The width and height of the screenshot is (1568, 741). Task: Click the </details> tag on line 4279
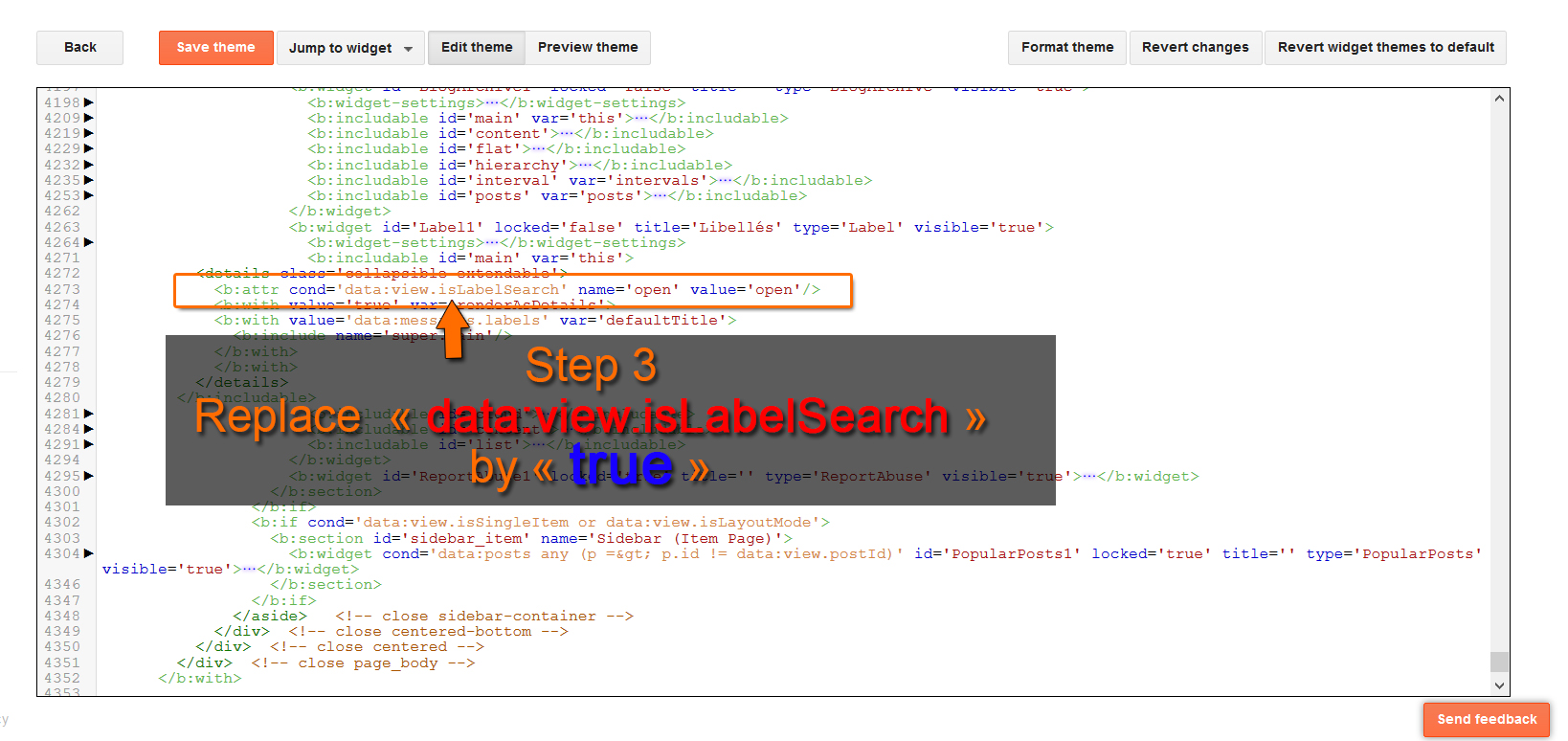click(241, 382)
